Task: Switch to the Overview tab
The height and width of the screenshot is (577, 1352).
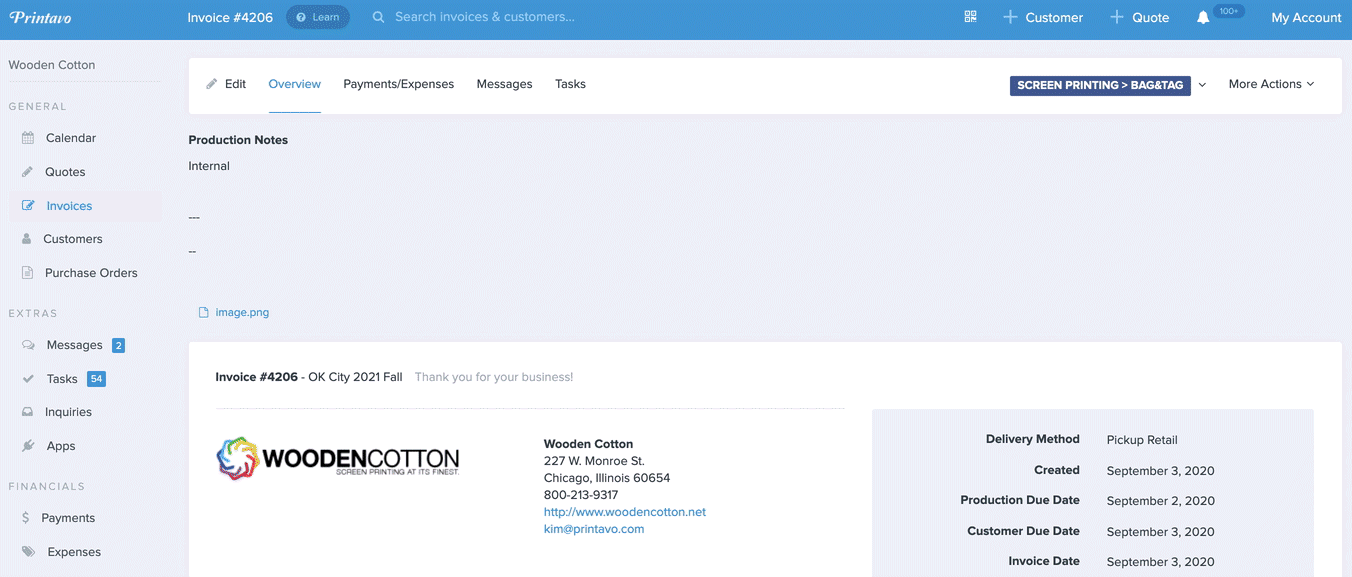Action: coord(295,84)
